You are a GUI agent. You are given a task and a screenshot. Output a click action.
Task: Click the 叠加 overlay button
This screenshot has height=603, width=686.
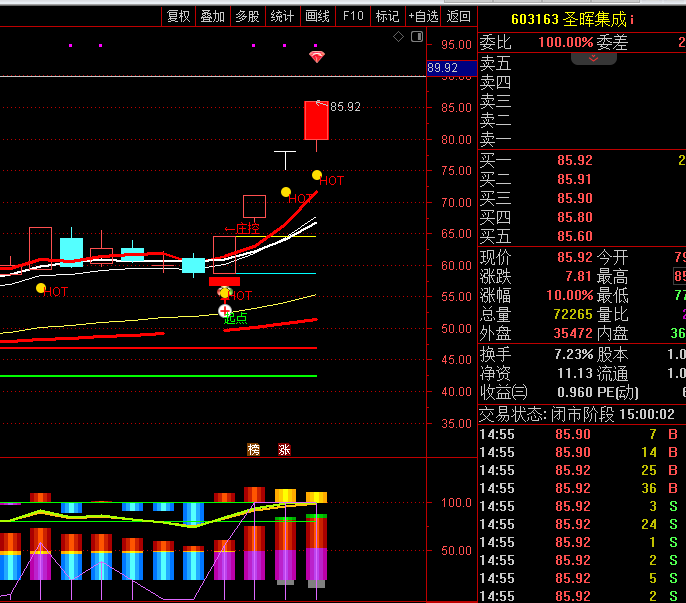213,16
